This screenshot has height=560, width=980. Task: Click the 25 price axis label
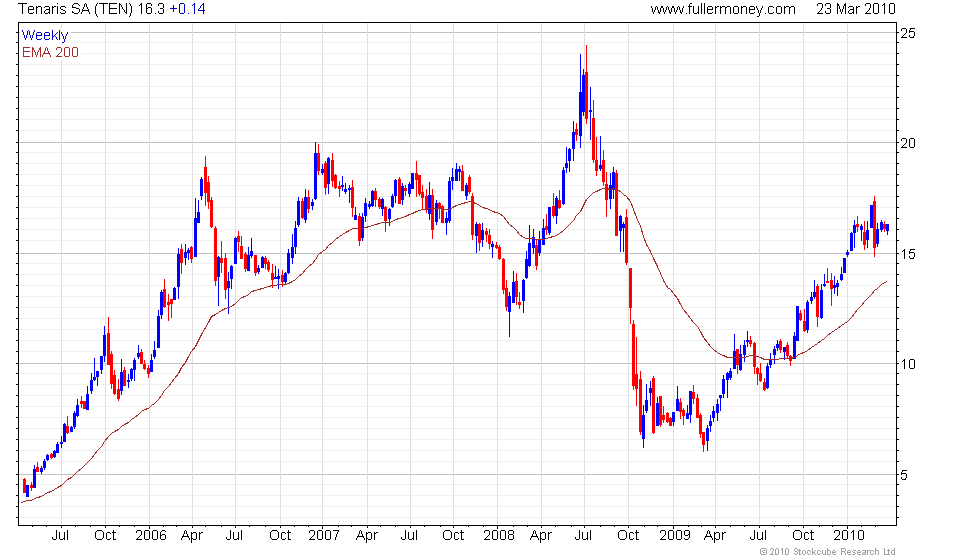[x=908, y=33]
